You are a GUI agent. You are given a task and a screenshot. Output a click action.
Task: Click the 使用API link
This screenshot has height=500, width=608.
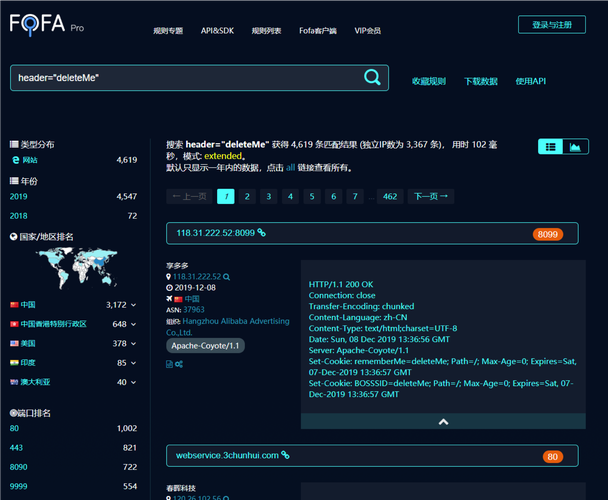click(530, 81)
